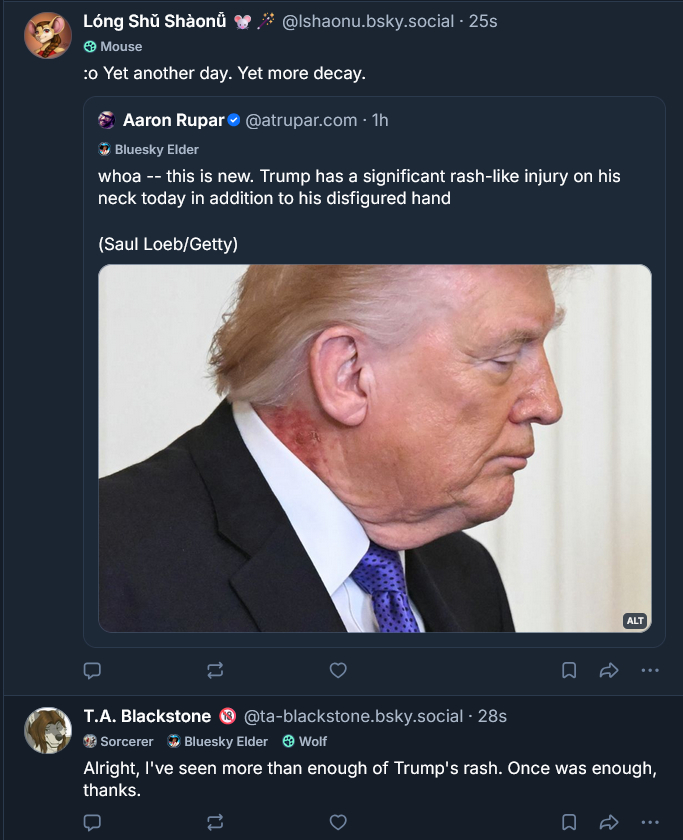The height and width of the screenshot is (840, 683).
Task: Open Aaron Rupar's quoted profile name
Action: click(173, 120)
